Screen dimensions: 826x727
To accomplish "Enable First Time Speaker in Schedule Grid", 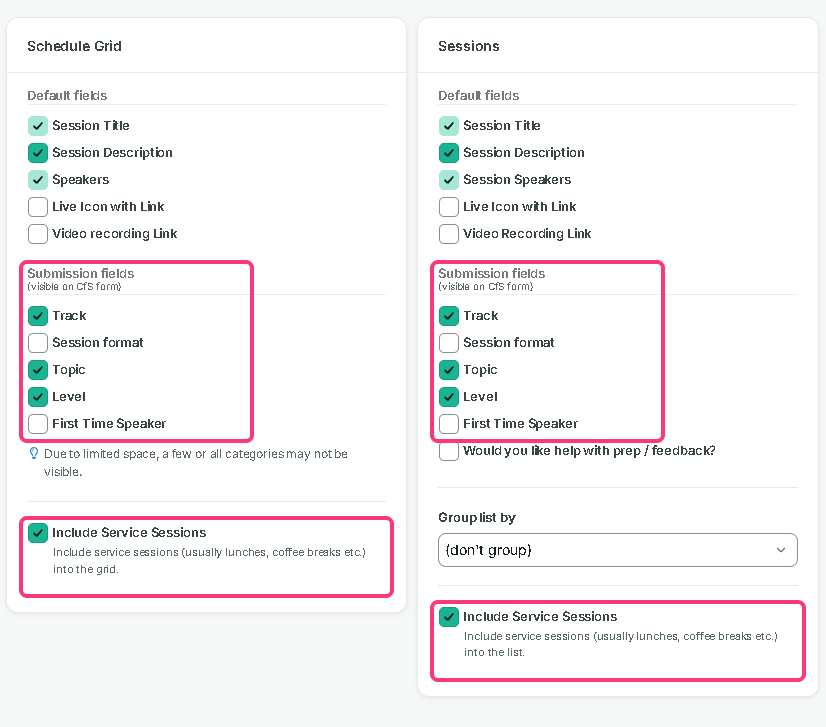I will pyautogui.click(x=38, y=424).
